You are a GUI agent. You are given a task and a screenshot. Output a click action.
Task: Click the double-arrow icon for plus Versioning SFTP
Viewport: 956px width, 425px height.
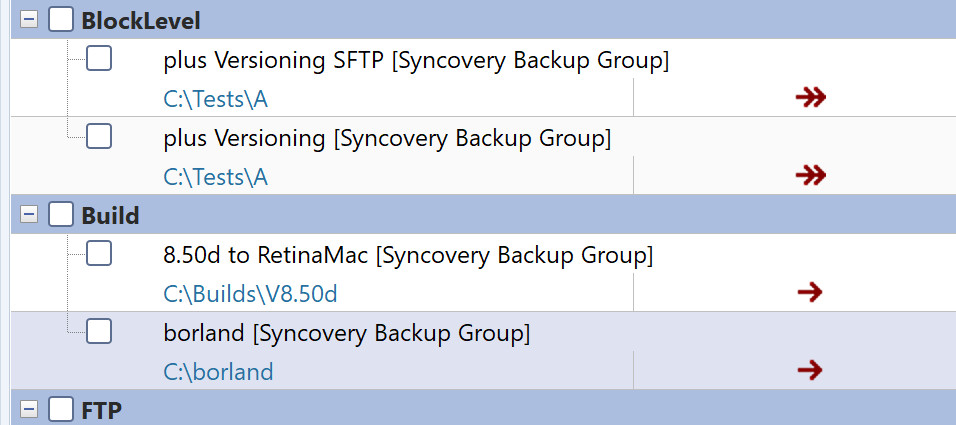click(x=810, y=97)
